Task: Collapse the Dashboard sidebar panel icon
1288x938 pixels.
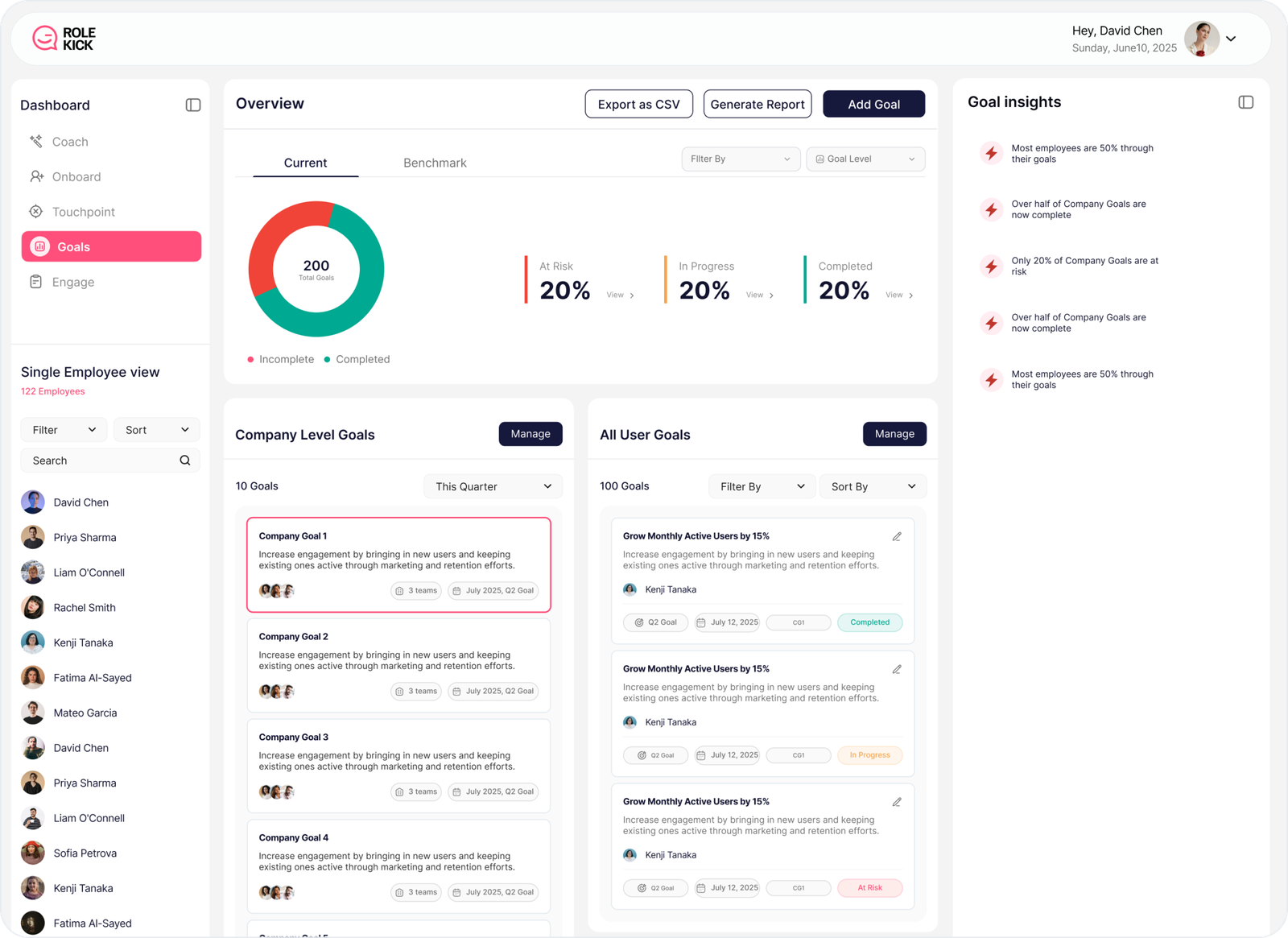Action: [192, 105]
